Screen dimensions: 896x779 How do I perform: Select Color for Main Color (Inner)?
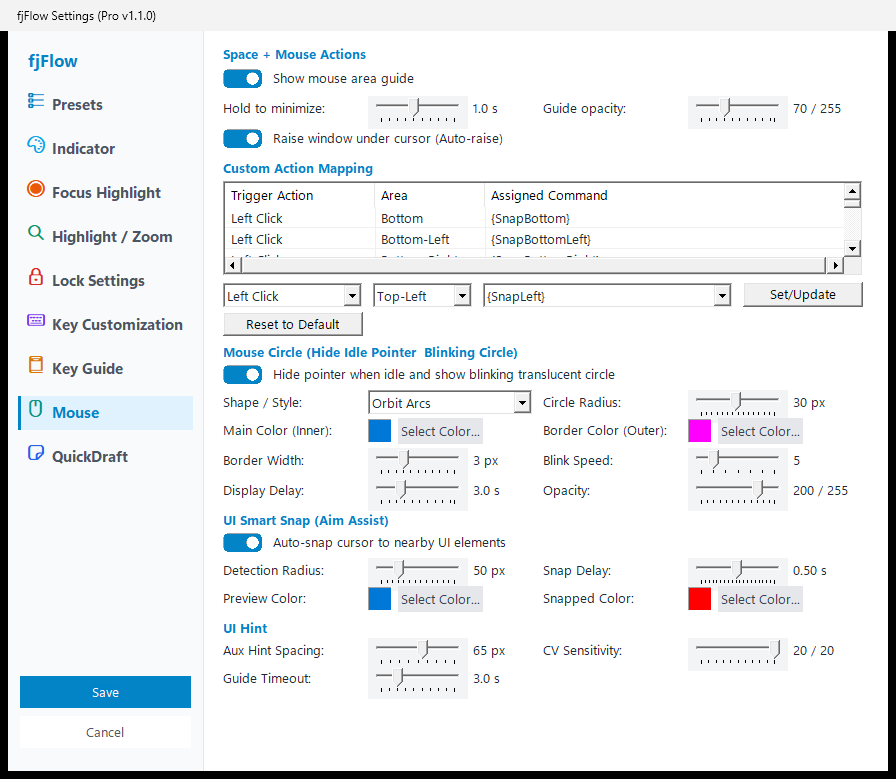coord(440,432)
